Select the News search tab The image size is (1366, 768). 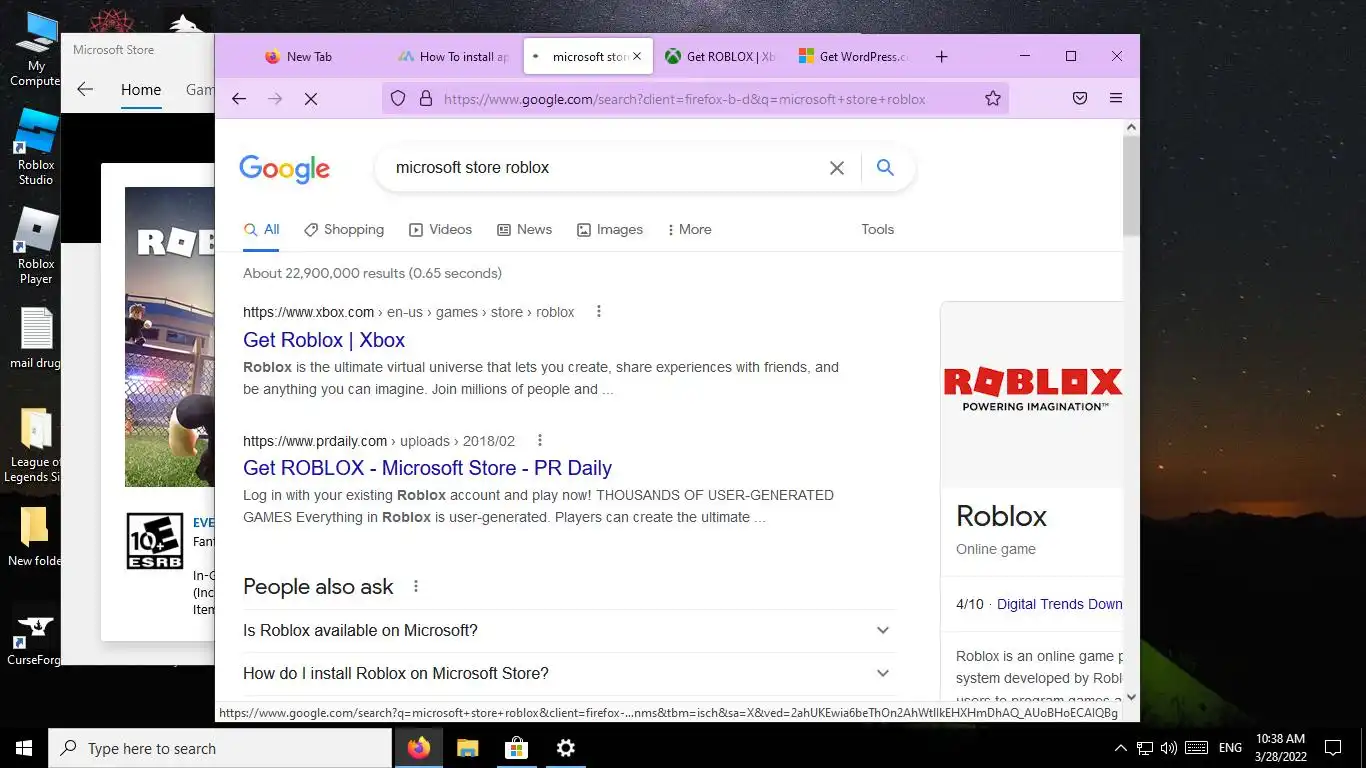click(x=524, y=230)
